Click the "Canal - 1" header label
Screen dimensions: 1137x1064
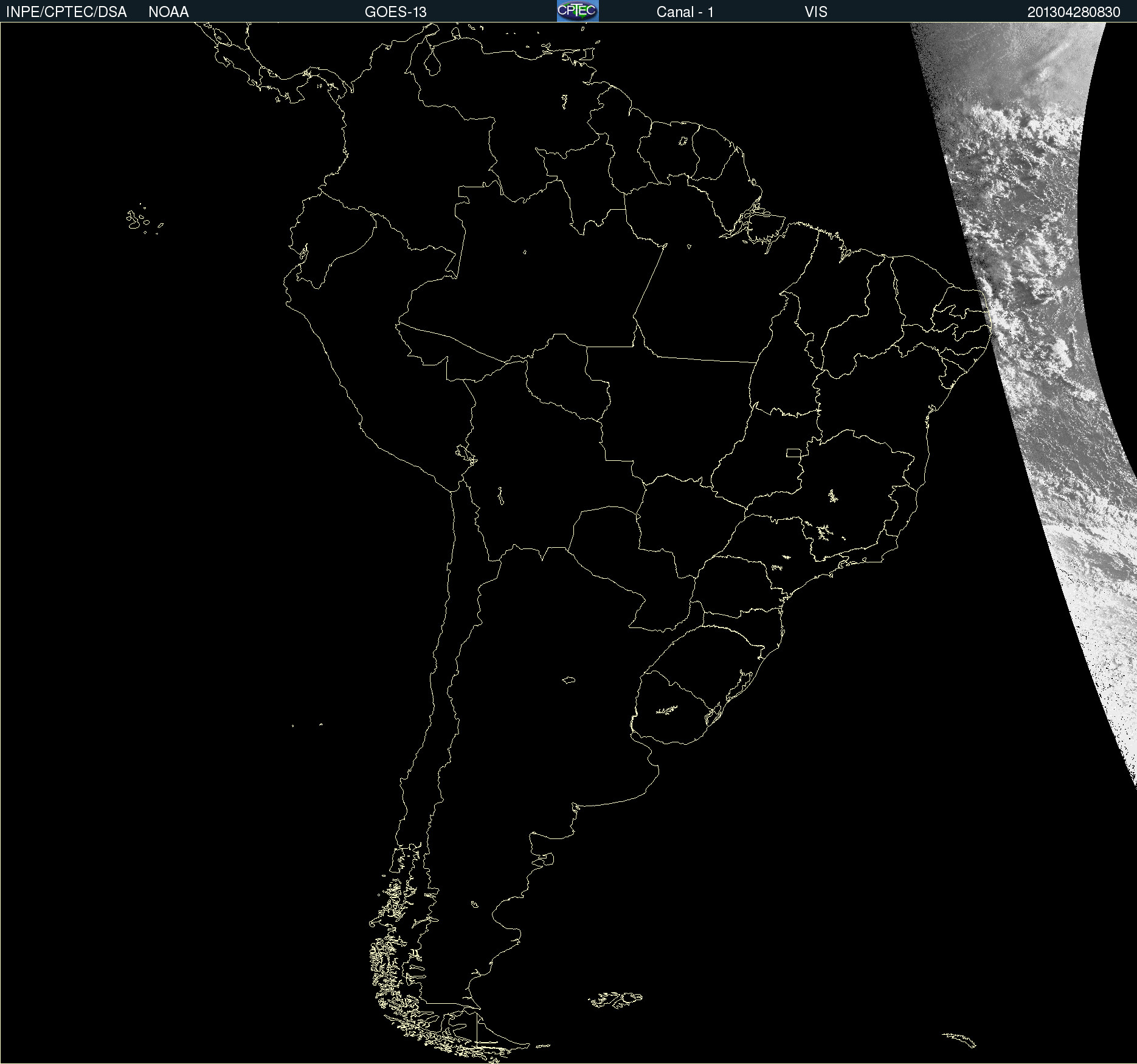(x=685, y=12)
